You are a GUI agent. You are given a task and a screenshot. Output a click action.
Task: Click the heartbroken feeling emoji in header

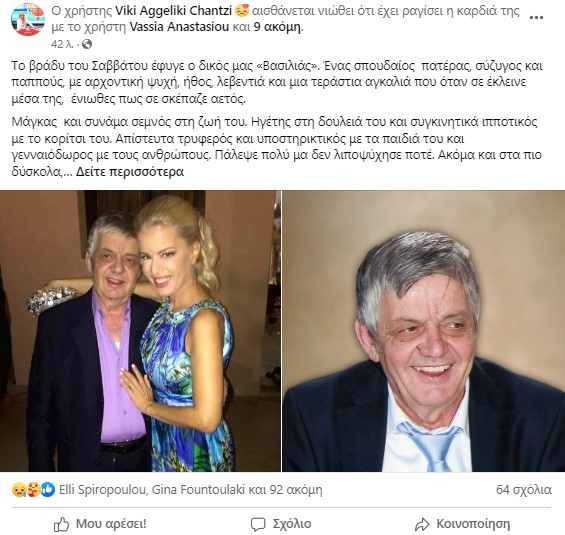(242, 11)
